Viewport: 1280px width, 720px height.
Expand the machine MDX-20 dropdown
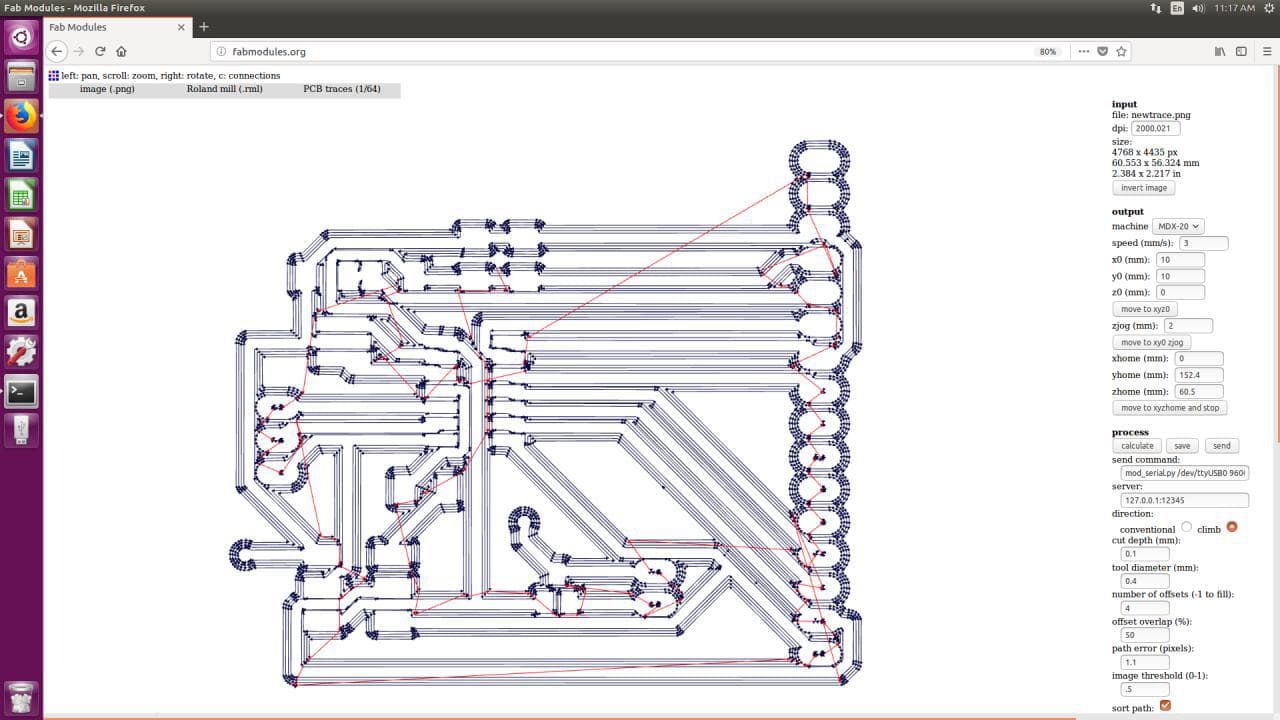point(1177,226)
